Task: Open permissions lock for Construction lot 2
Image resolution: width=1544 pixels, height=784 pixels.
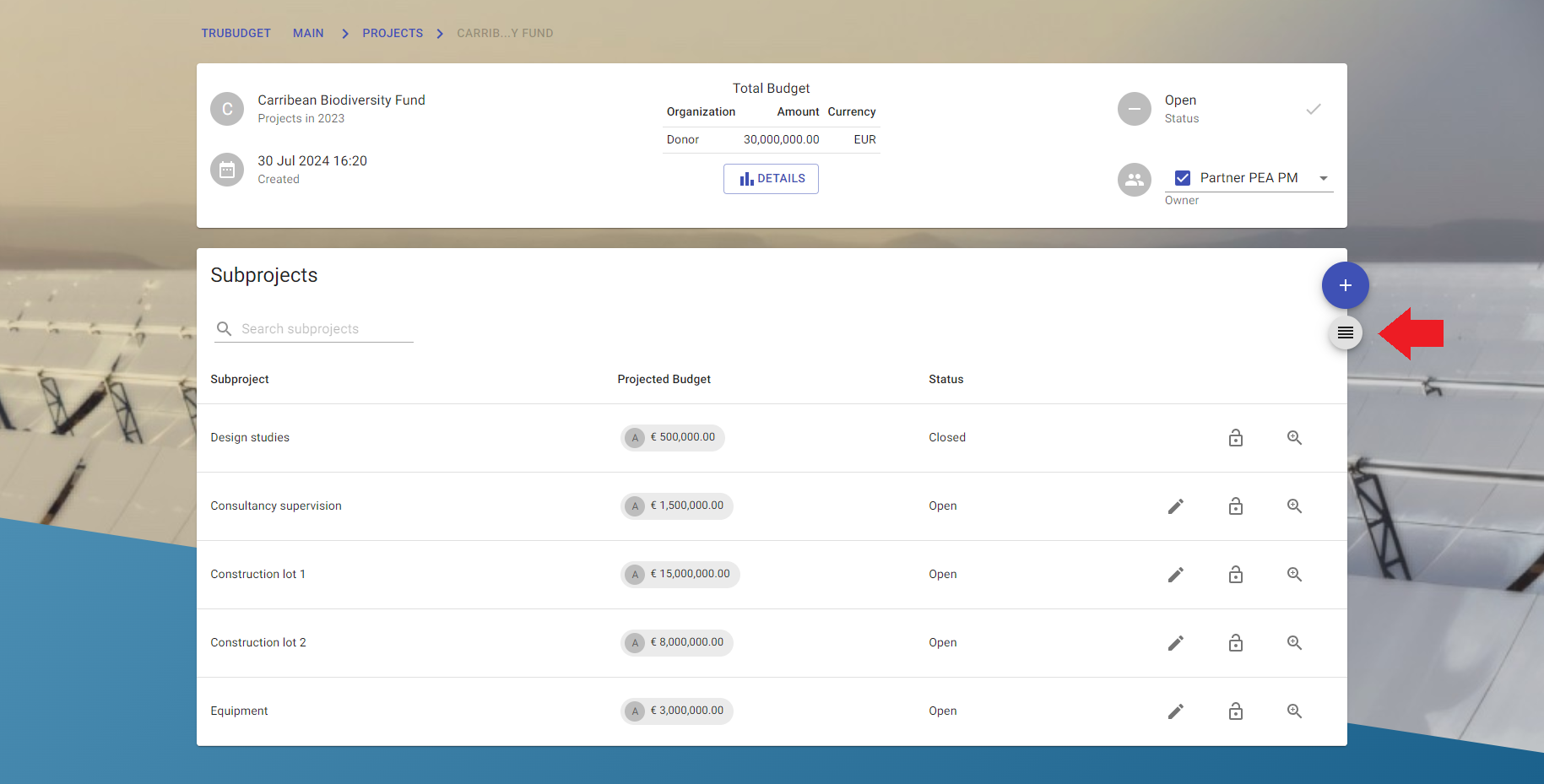Action: click(x=1235, y=643)
